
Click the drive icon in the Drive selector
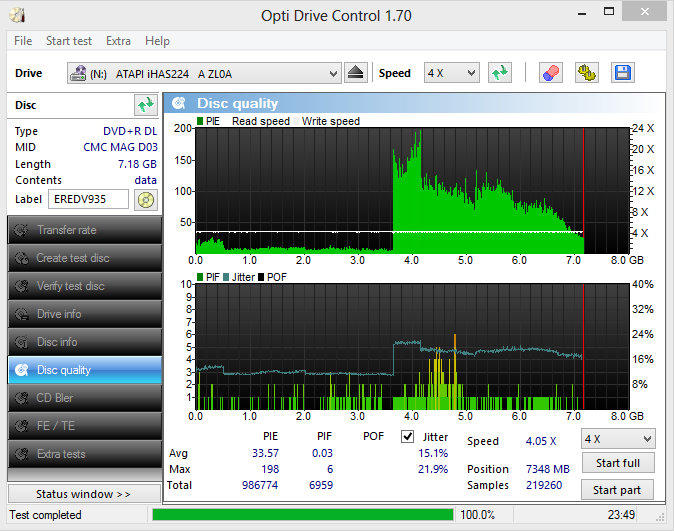[78, 74]
